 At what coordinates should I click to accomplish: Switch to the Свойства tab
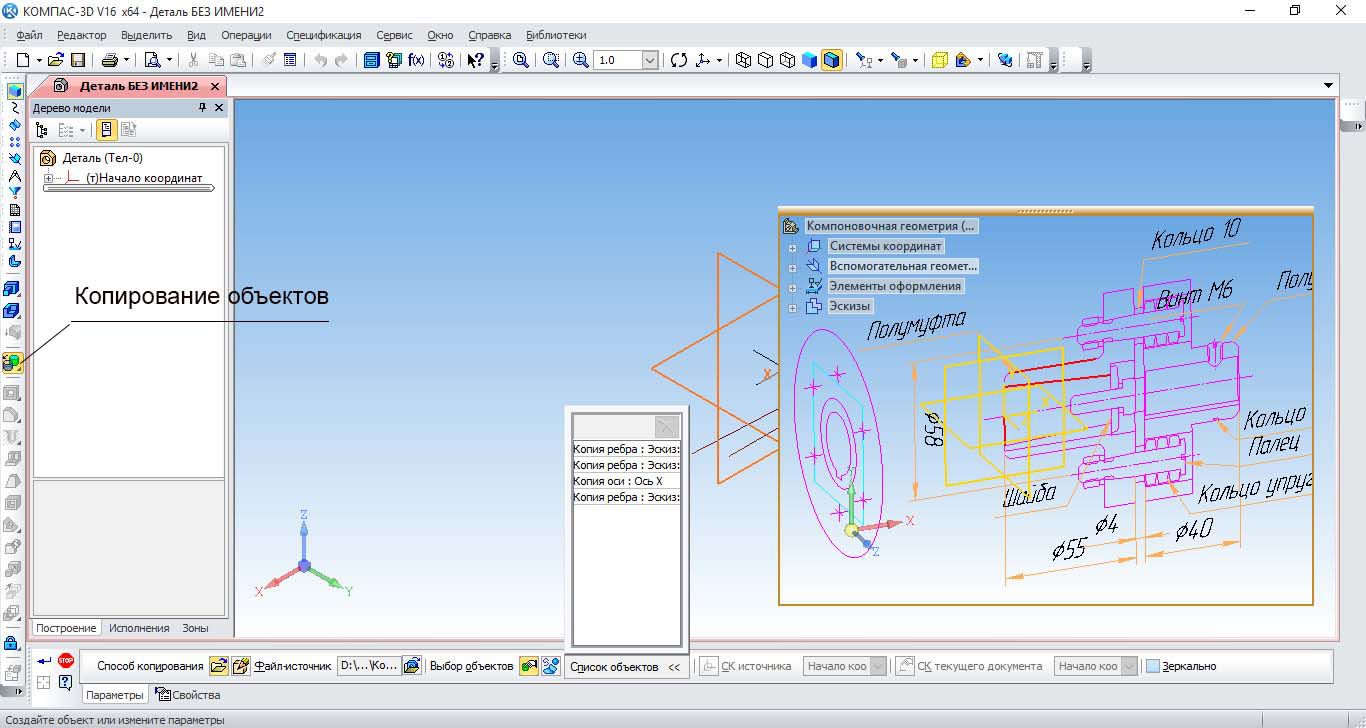pyautogui.click(x=187, y=695)
